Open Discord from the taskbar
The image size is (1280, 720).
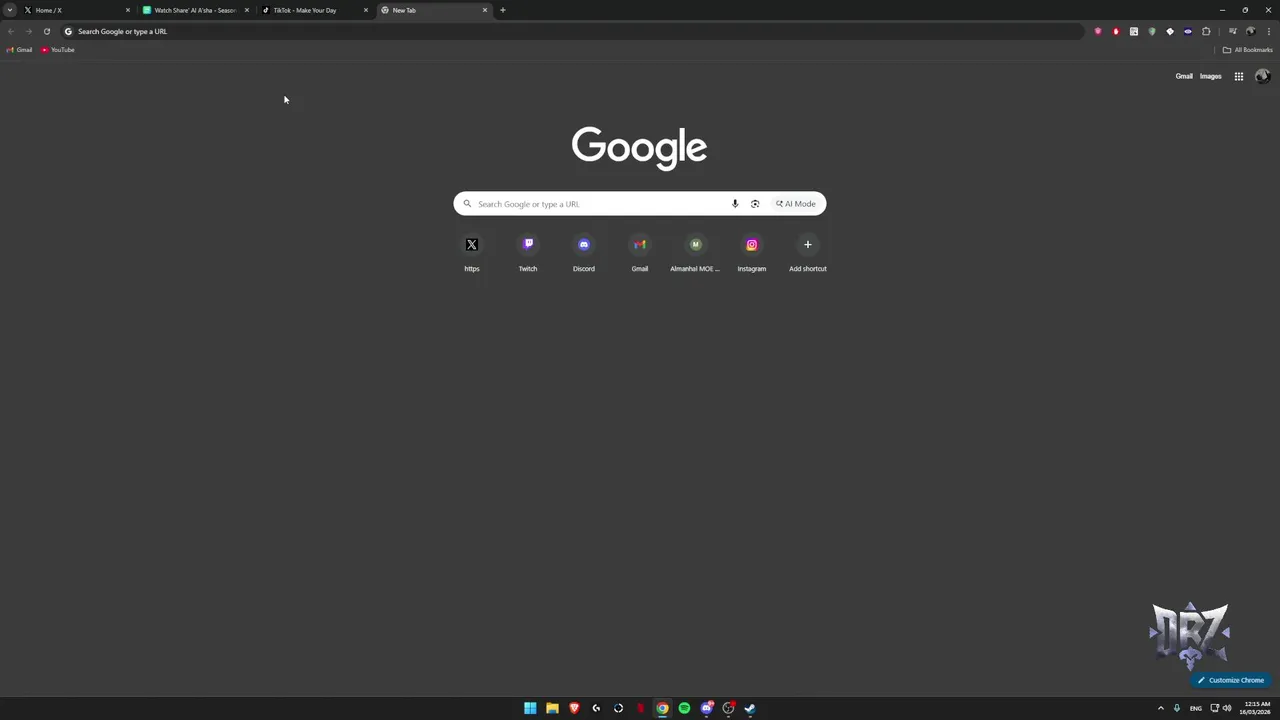coord(706,708)
